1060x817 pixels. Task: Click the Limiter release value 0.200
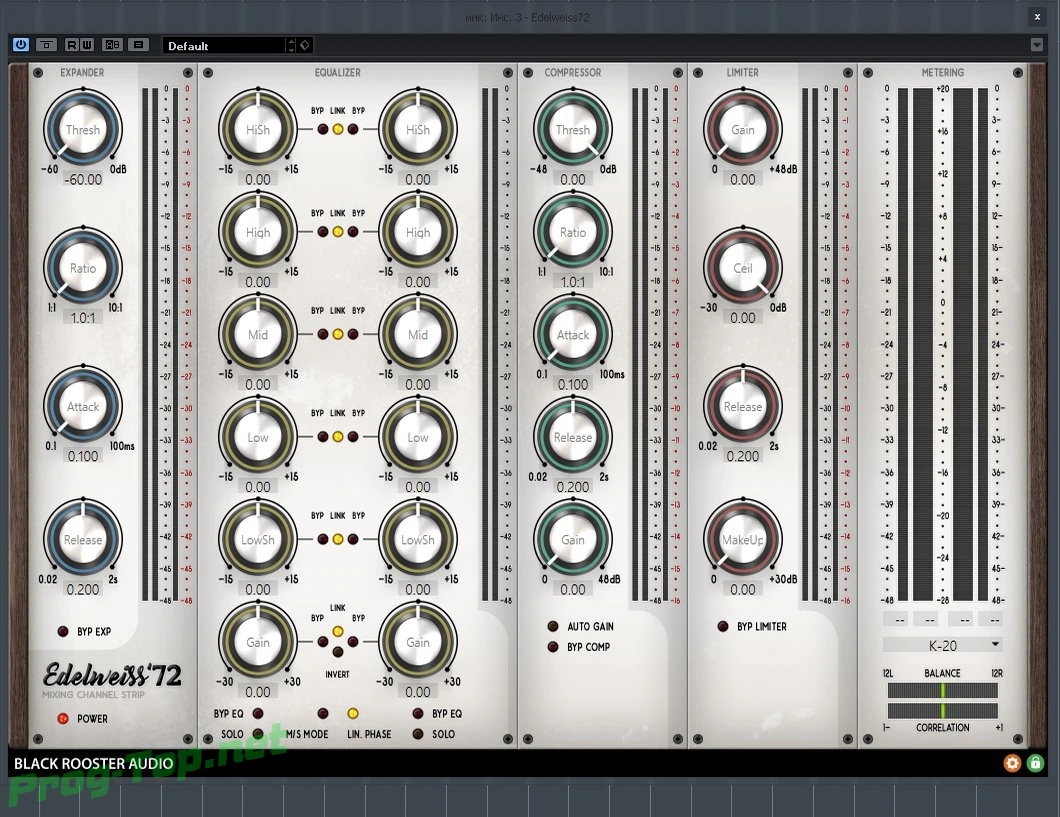742,456
